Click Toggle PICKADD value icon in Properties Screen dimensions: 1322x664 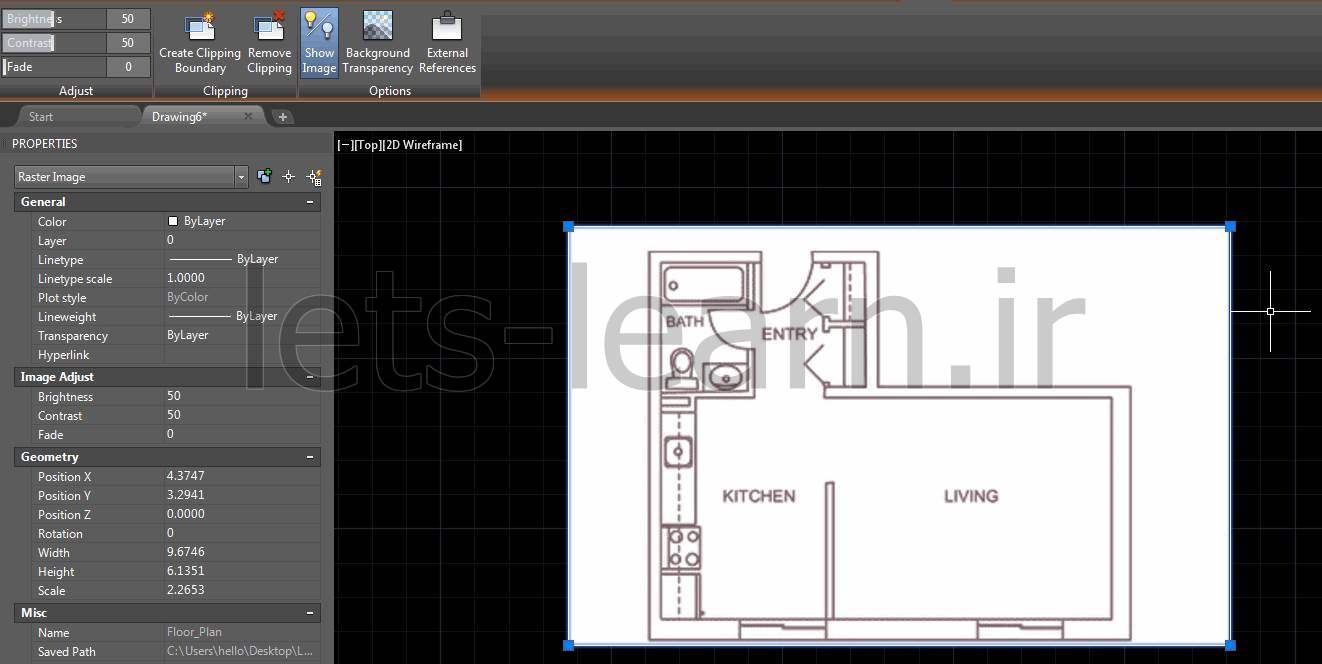click(264, 177)
